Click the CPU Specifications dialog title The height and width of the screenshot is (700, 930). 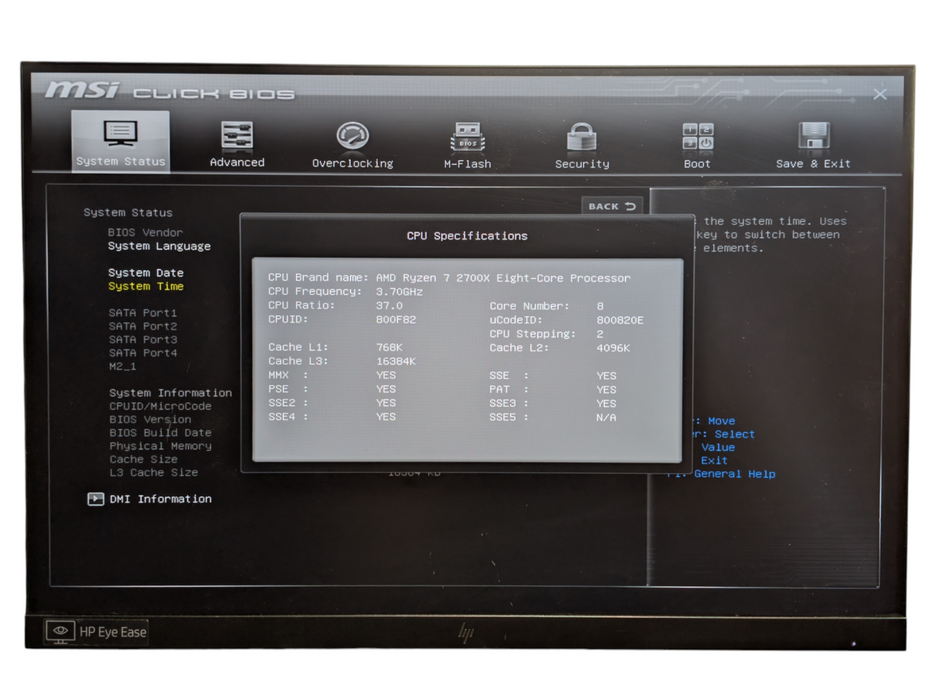(x=467, y=236)
